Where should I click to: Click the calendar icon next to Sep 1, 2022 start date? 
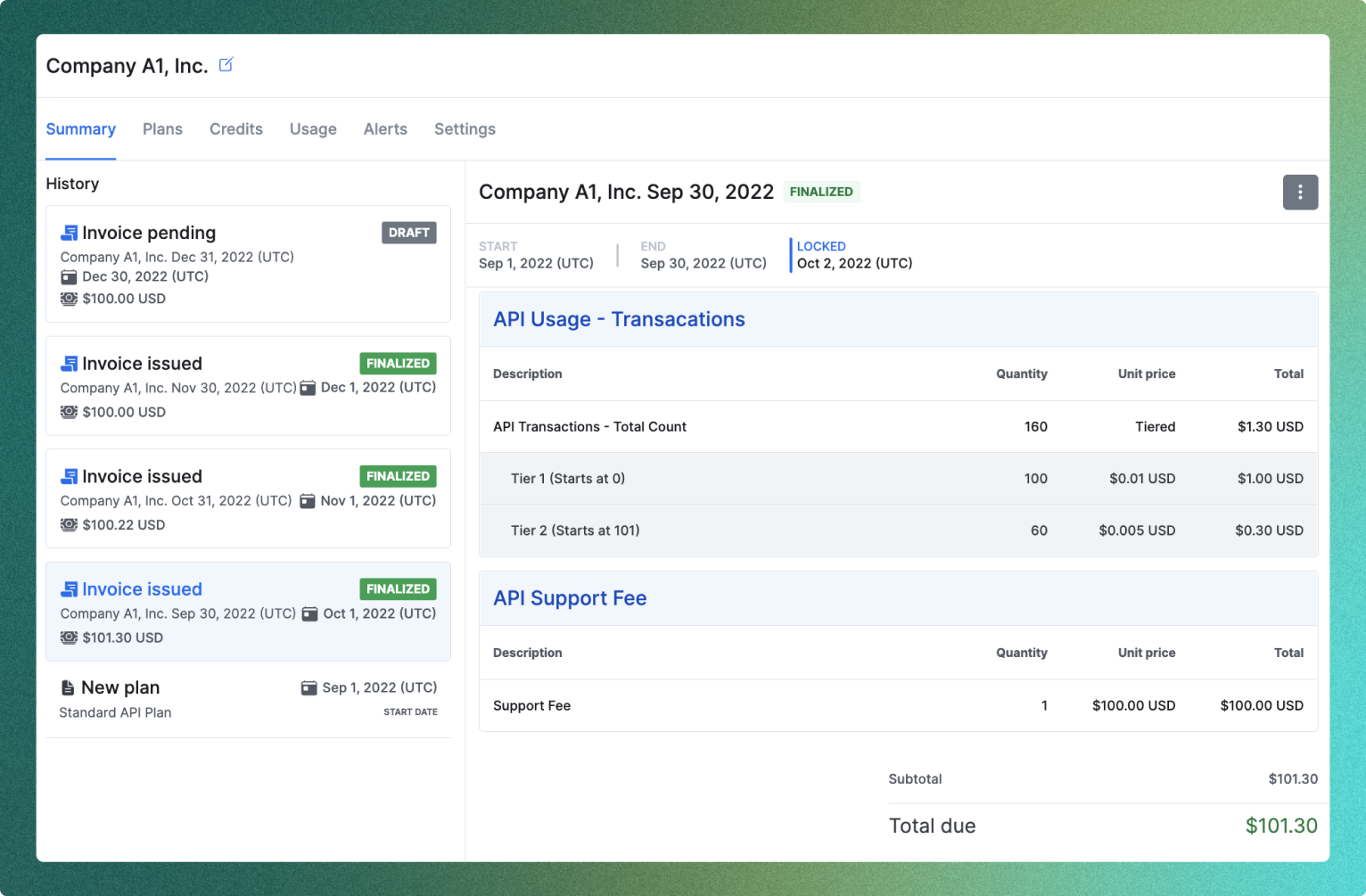point(309,687)
